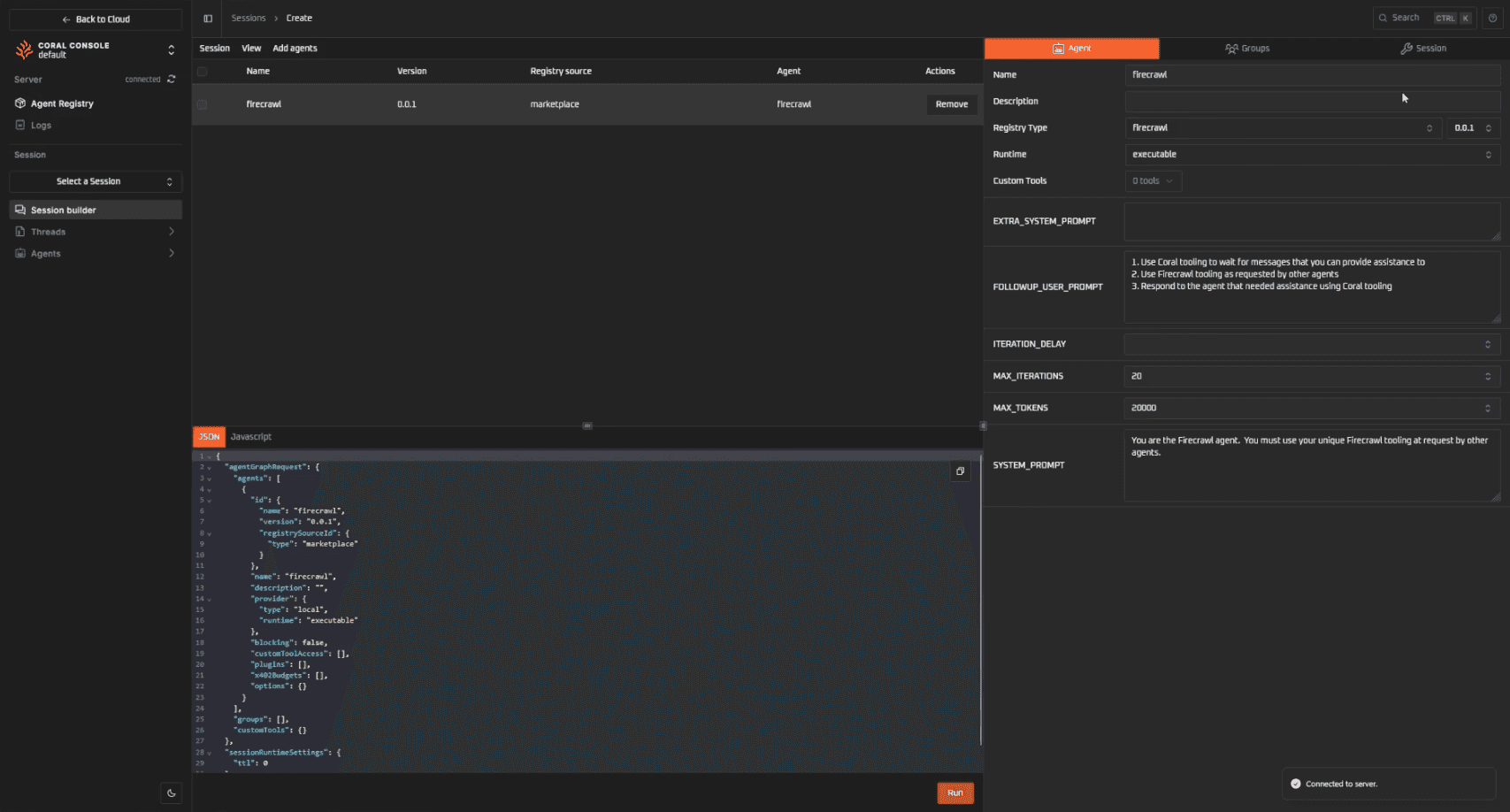Viewport: 1510px width, 812px height.
Task: Open the Session menu
Action: click(214, 48)
